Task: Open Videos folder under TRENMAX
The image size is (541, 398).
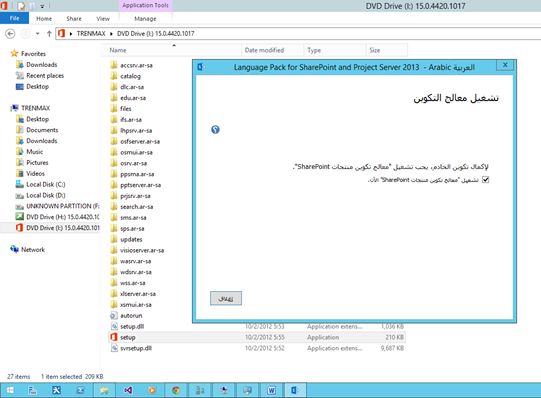Action: pyautogui.click(x=35, y=173)
